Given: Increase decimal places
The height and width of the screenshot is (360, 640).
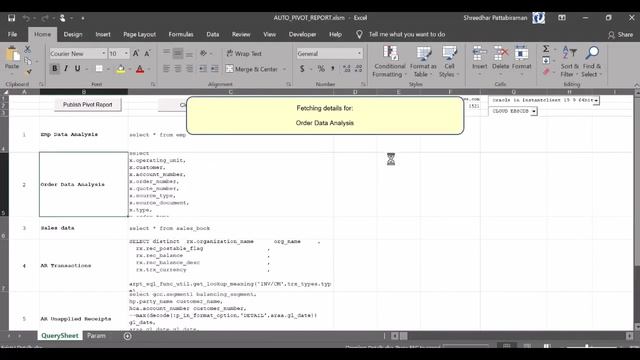Looking at the screenshot, I should tap(347, 69).
